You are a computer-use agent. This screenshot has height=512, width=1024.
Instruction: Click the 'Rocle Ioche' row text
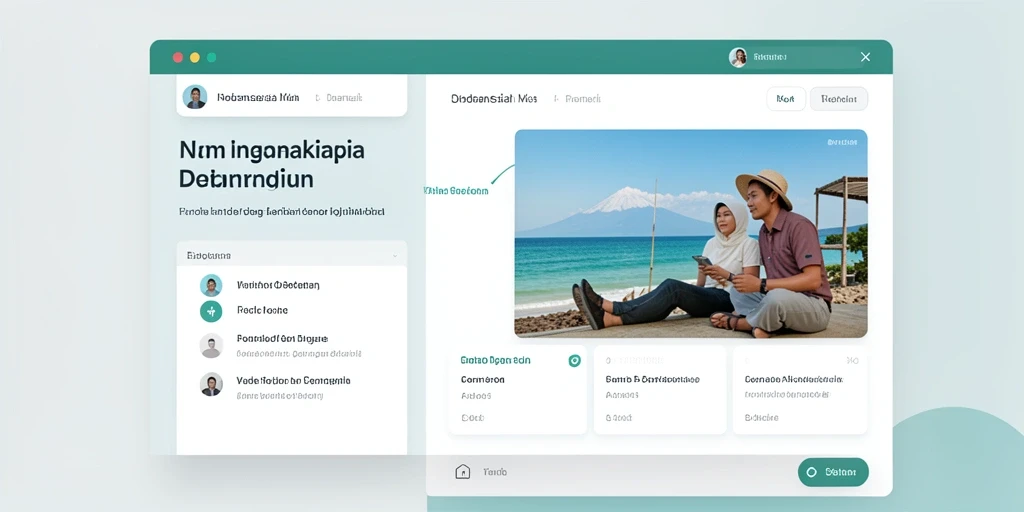(x=262, y=310)
